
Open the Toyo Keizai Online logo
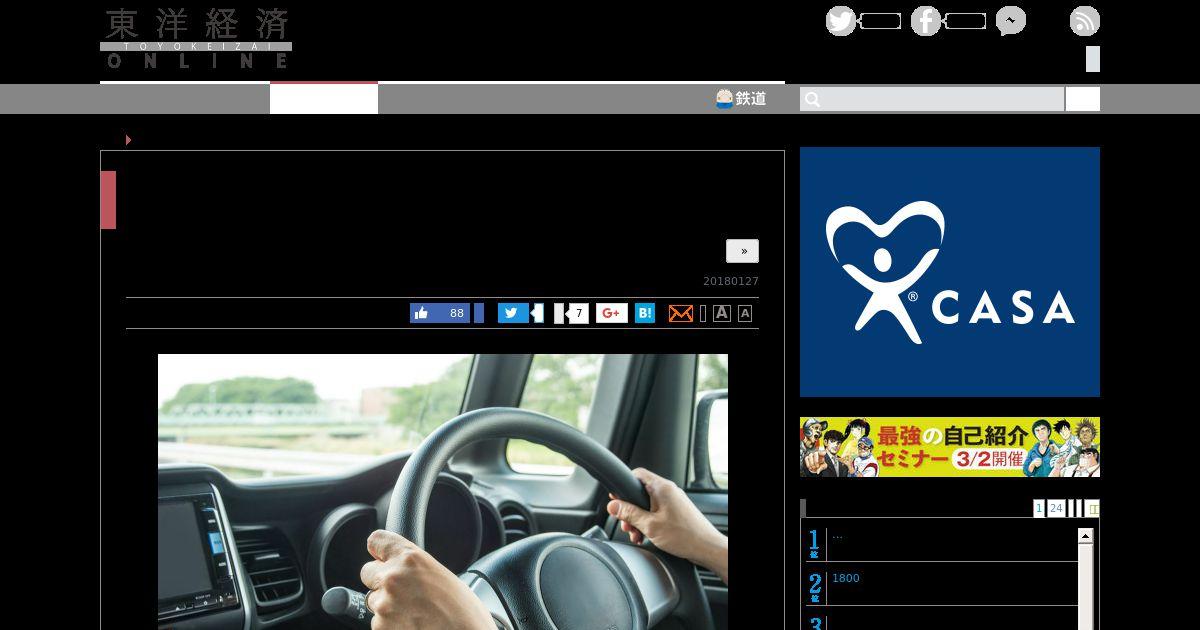coord(196,38)
